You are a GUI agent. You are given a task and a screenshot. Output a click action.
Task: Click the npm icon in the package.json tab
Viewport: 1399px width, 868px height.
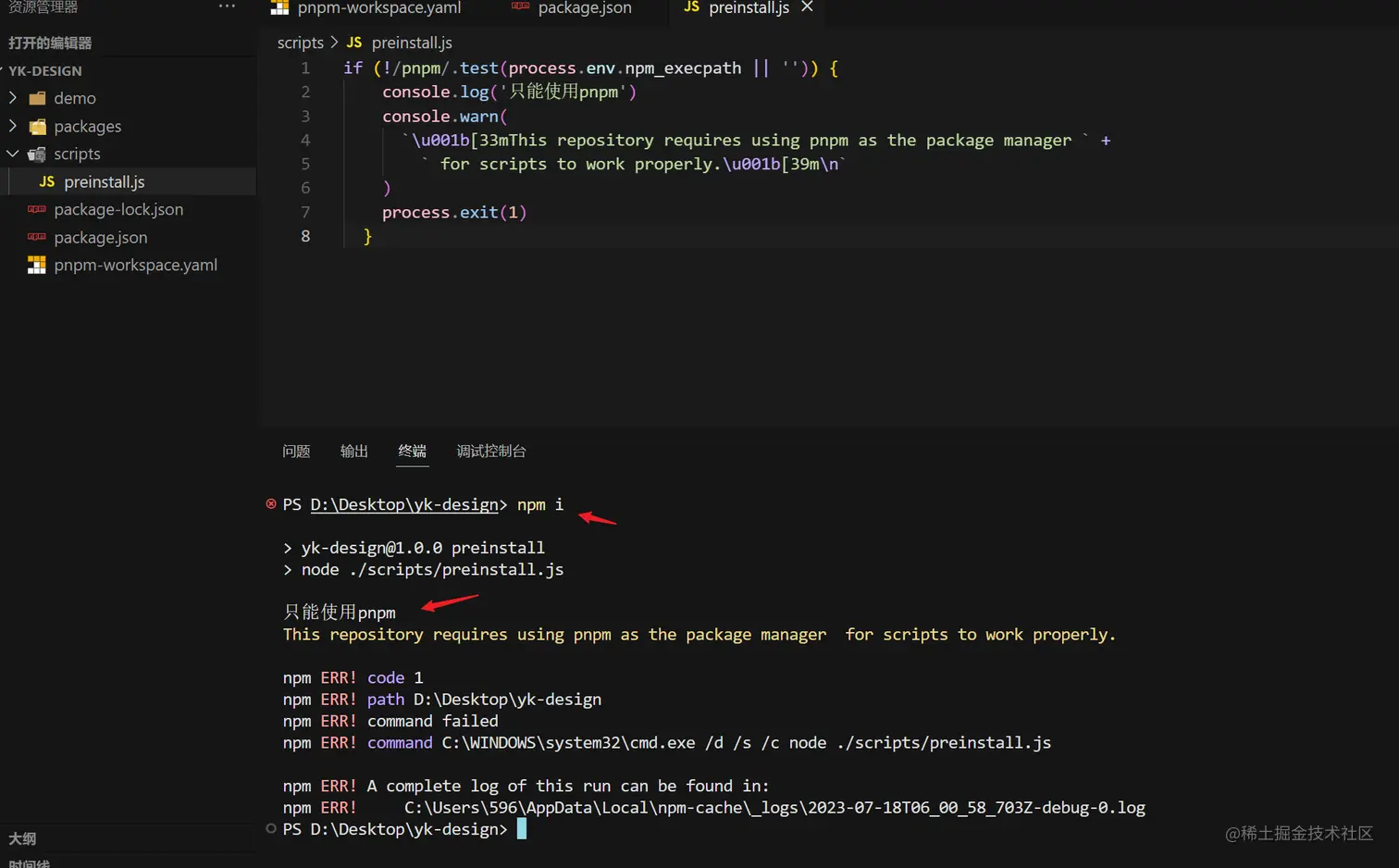point(521,6)
